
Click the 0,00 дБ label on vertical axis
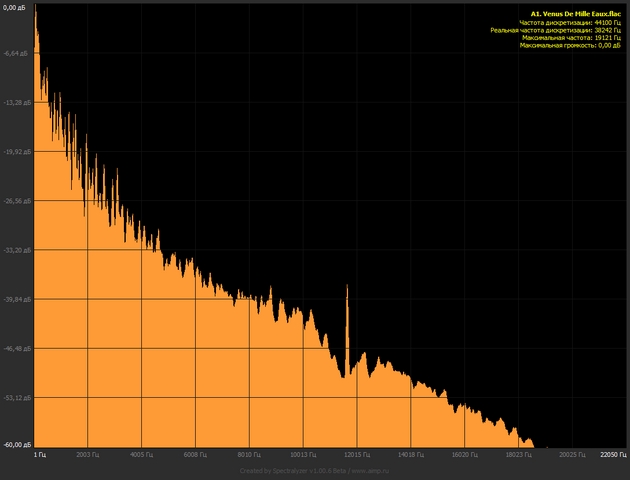point(16,5)
